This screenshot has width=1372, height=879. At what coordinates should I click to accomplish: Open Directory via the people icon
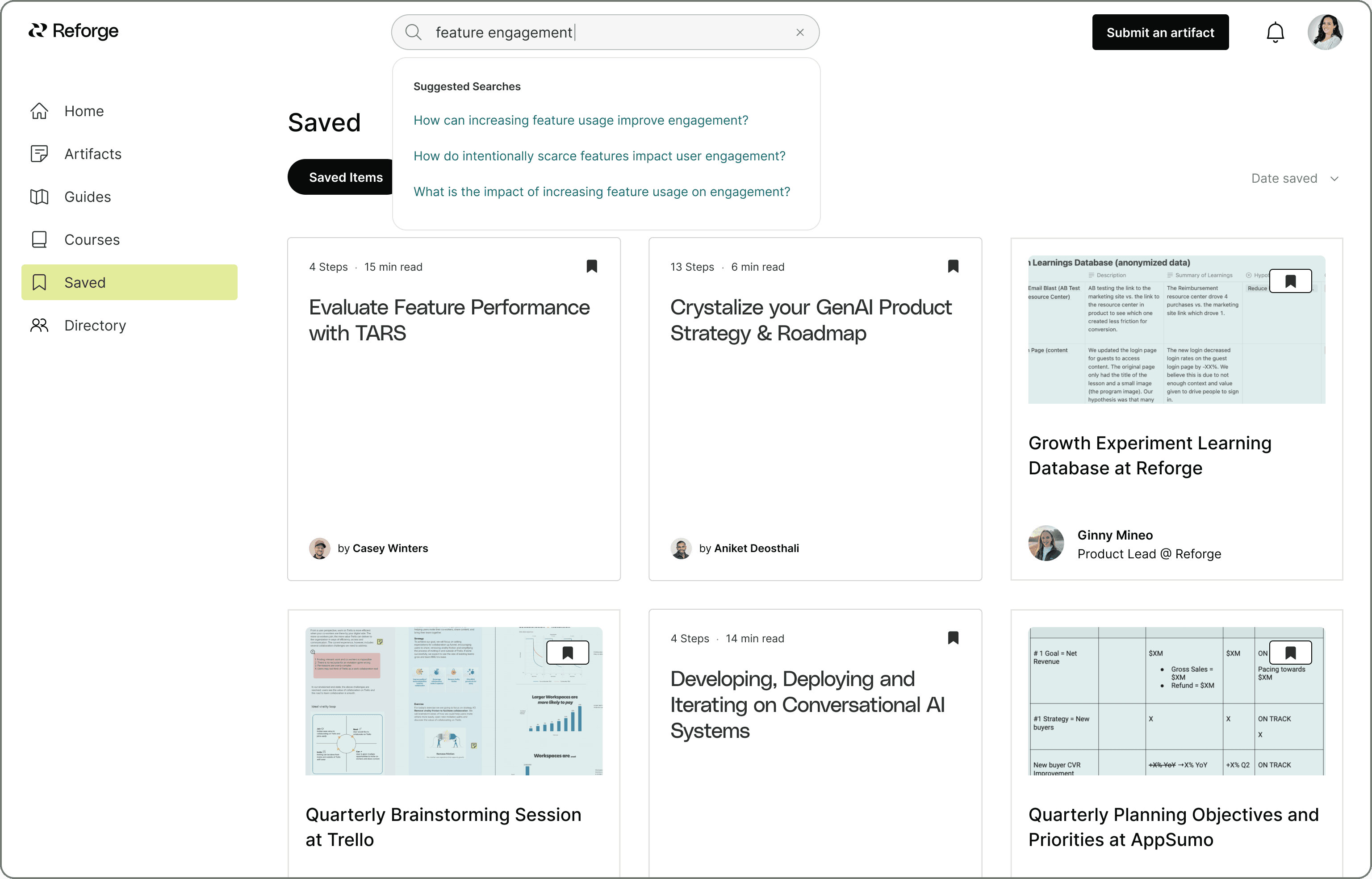(x=39, y=325)
